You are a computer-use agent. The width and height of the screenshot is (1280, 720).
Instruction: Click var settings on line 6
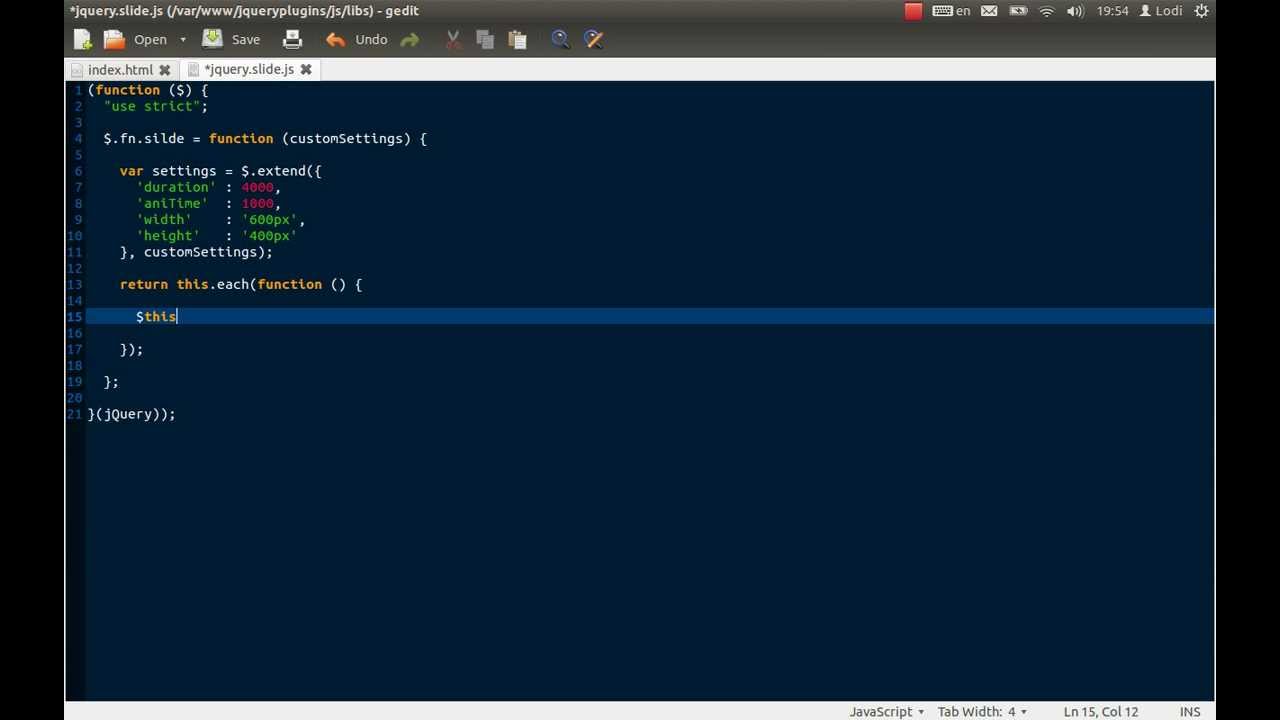click(168, 171)
